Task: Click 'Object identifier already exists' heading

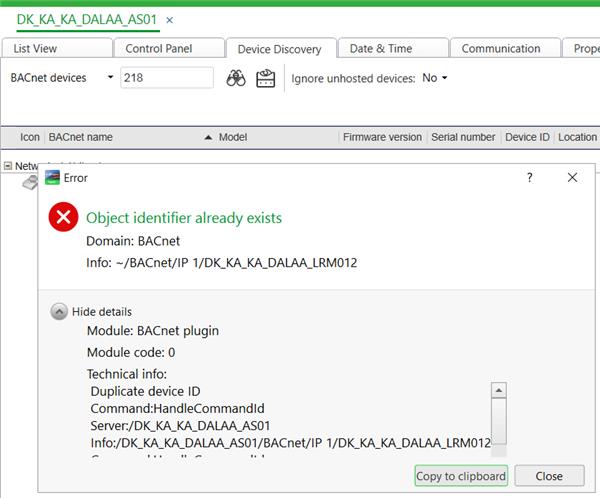Action: [x=184, y=218]
